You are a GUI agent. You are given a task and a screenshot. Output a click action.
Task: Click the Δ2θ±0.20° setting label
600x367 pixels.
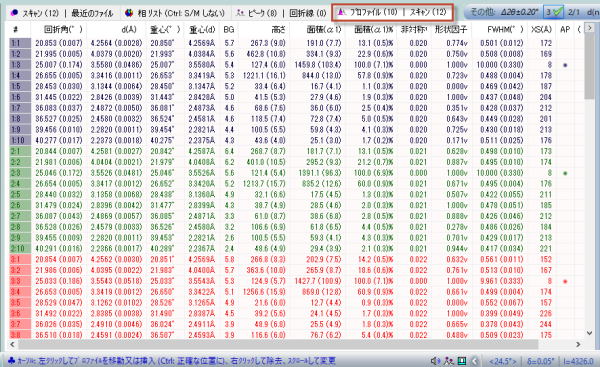(518, 12)
